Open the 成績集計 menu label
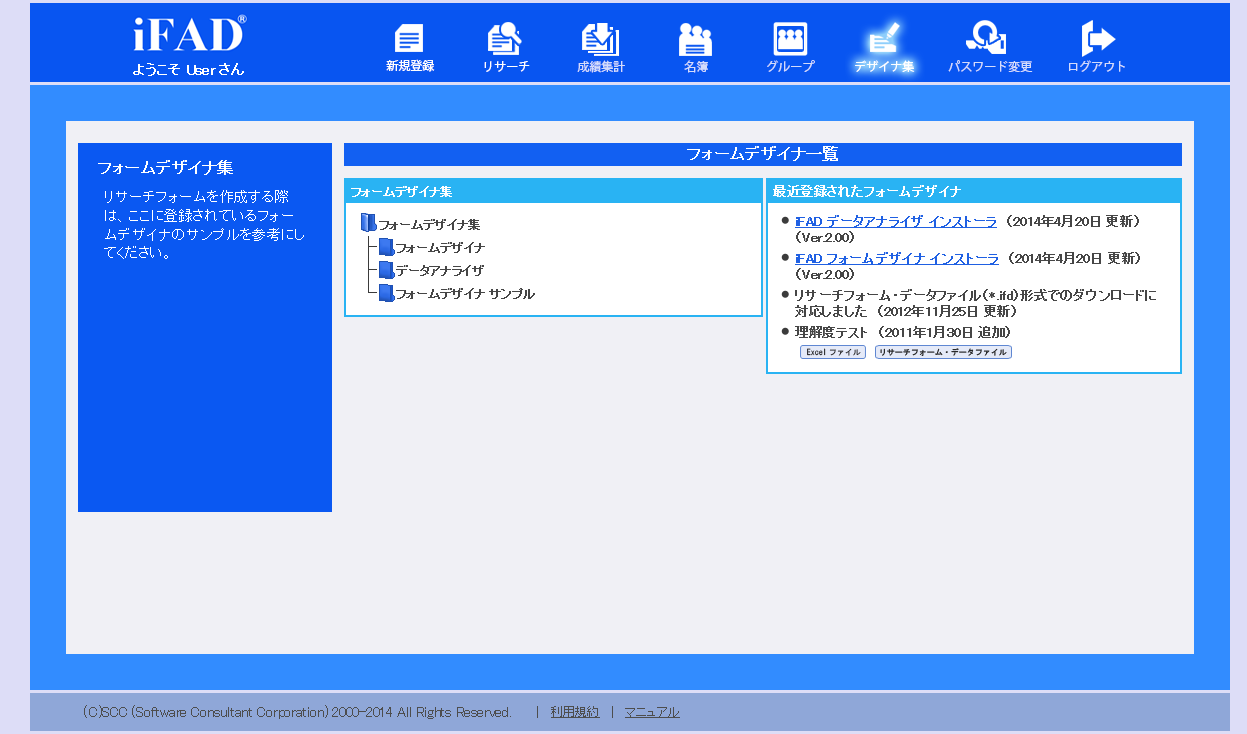The height and width of the screenshot is (734, 1247). point(601,67)
